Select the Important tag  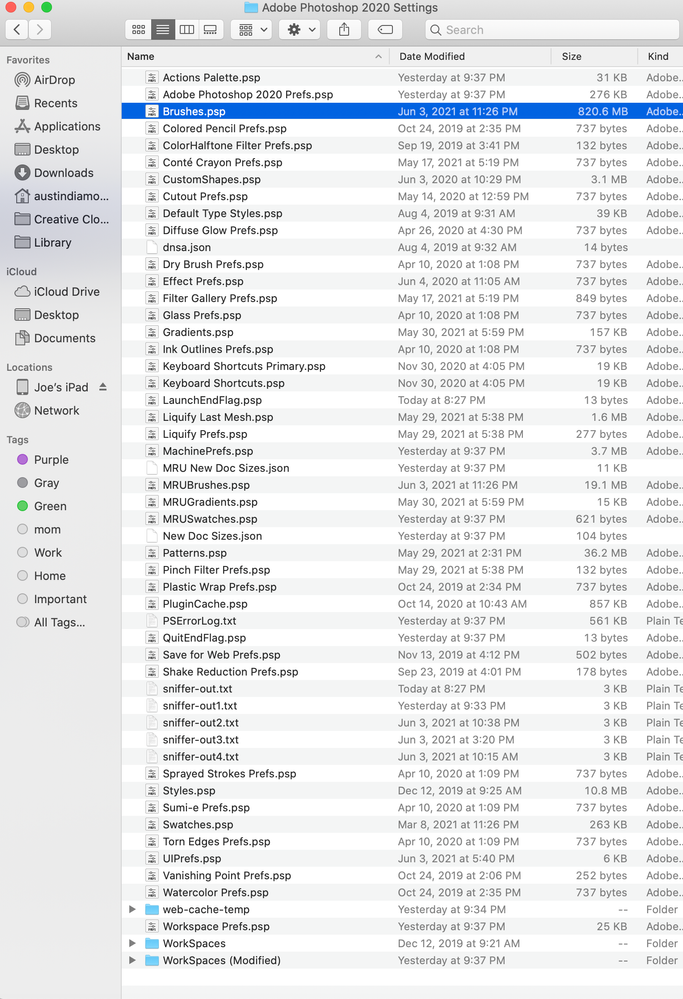tap(60, 600)
